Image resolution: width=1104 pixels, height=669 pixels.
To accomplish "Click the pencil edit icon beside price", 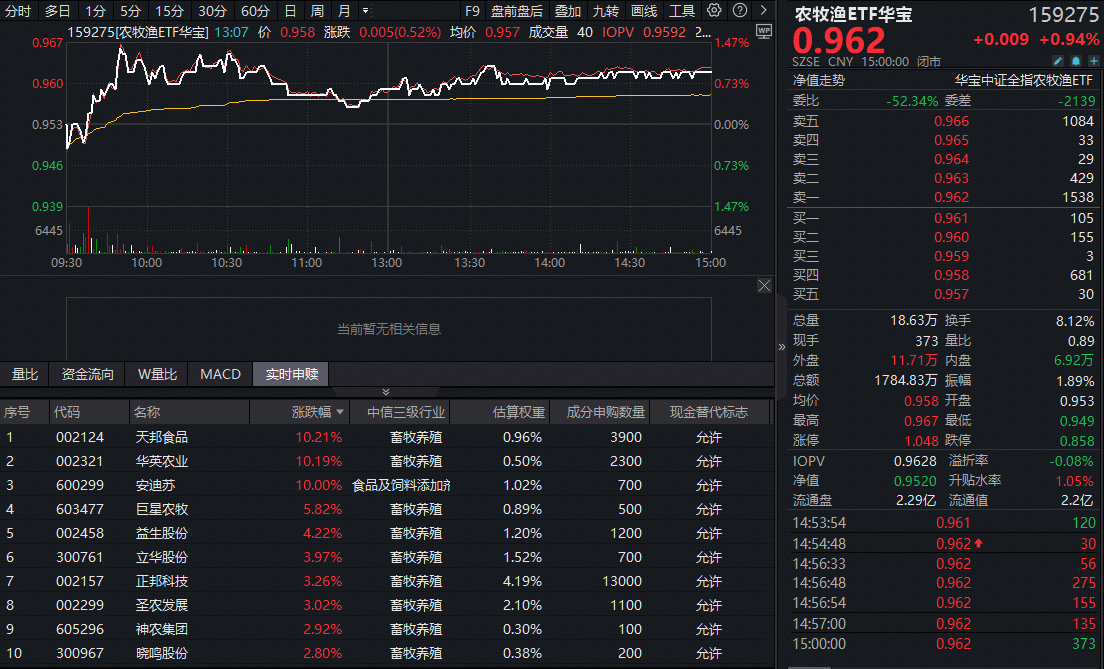I will click(x=1058, y=61).
